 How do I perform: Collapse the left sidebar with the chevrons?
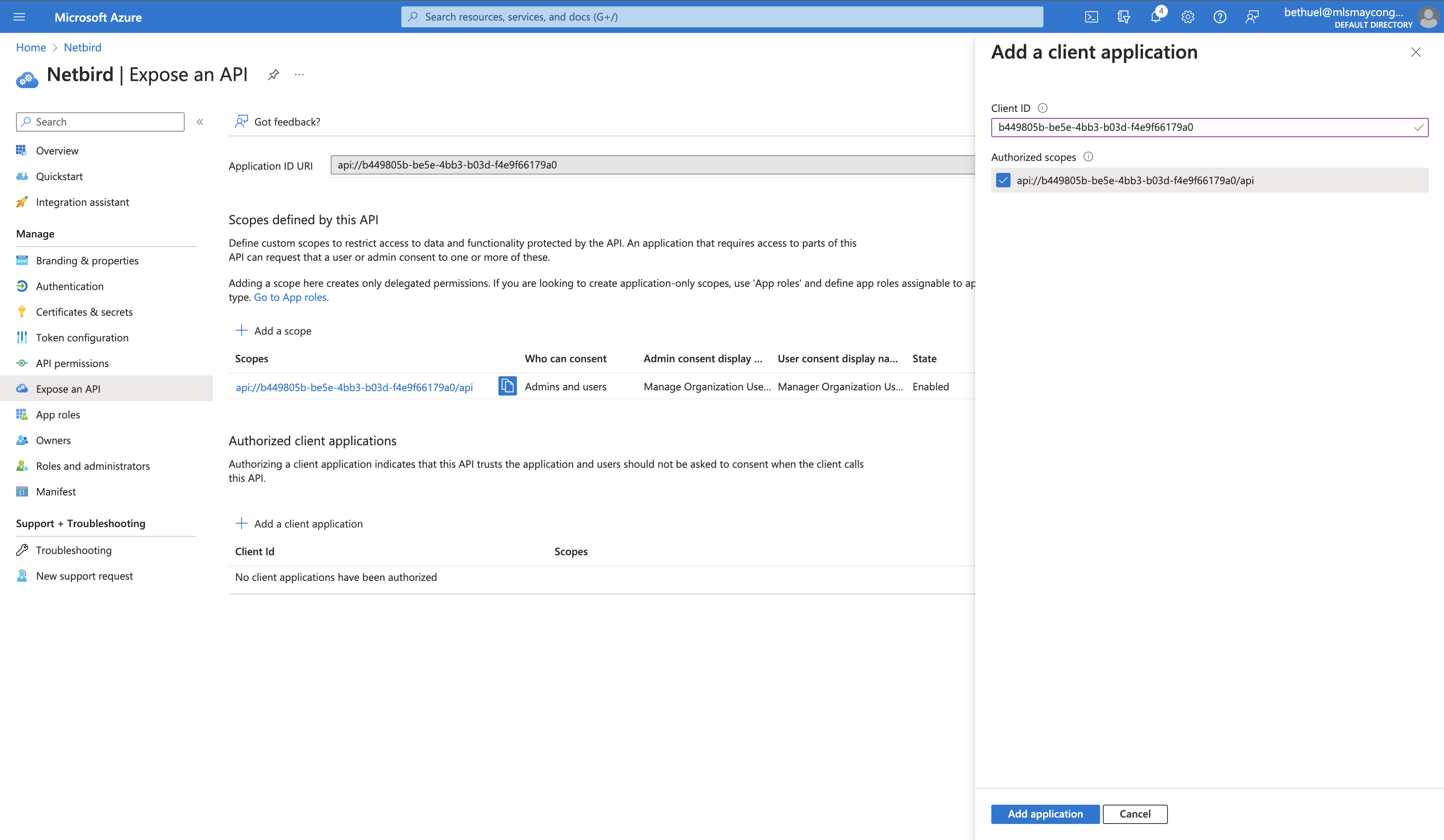point(200,122)
